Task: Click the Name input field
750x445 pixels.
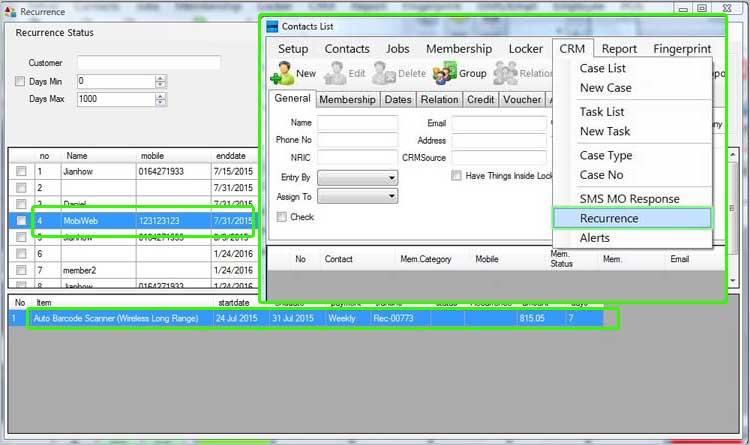Action: 357,123
